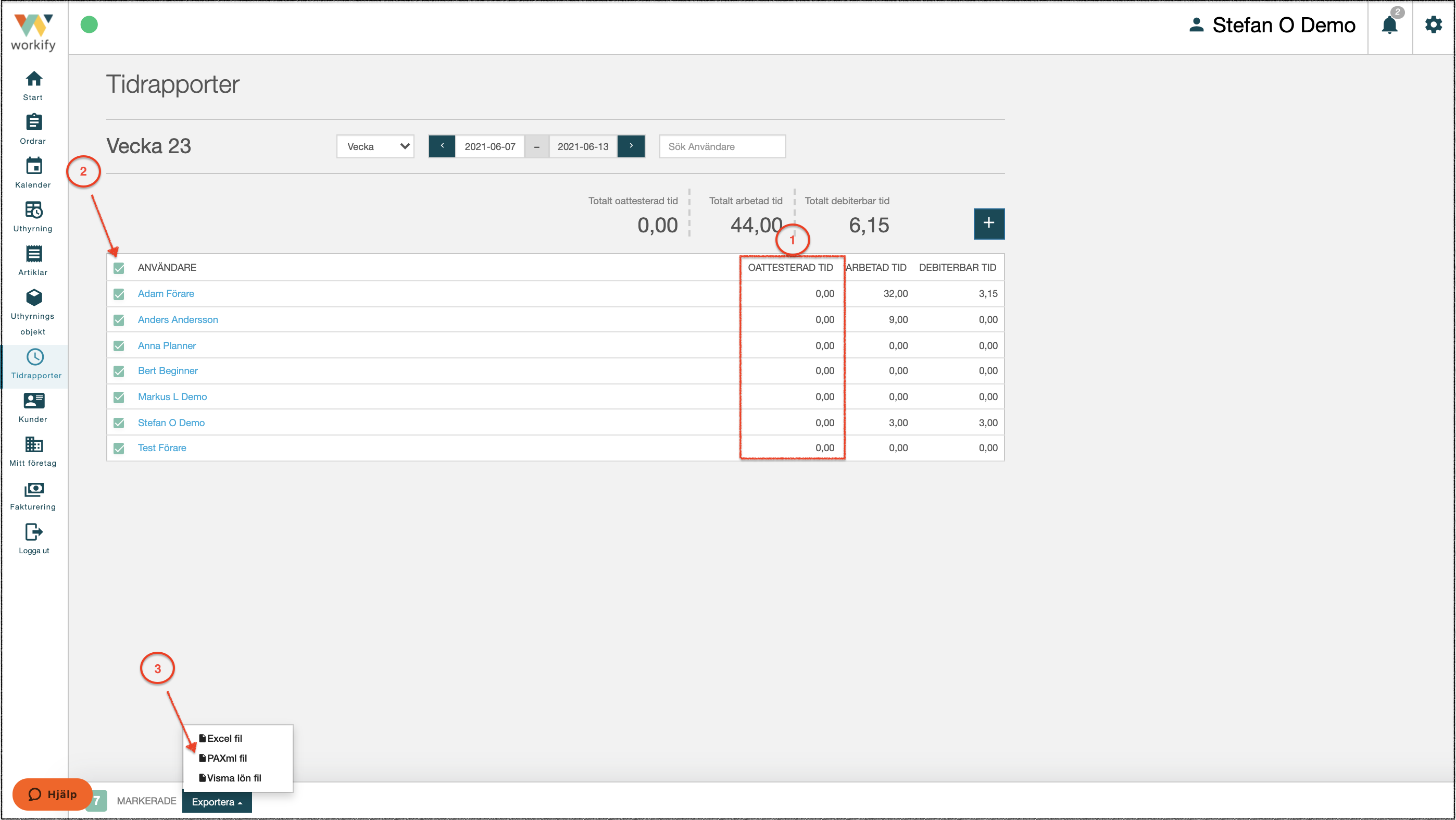The image size is (1456, 820).
Task: Uncheck the Adam Förare checkbox
Action: click(119, 294)
